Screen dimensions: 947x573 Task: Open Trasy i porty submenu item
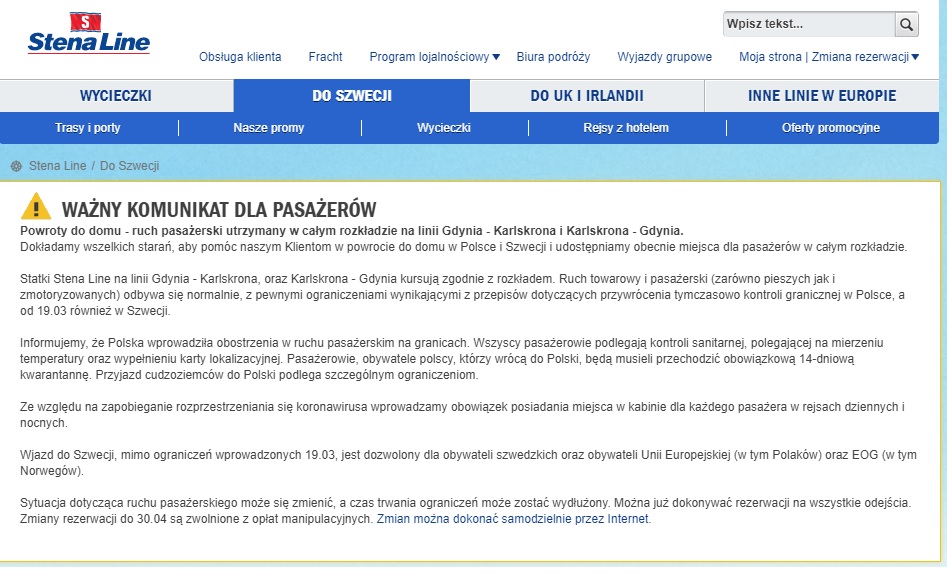pos(88,128)
